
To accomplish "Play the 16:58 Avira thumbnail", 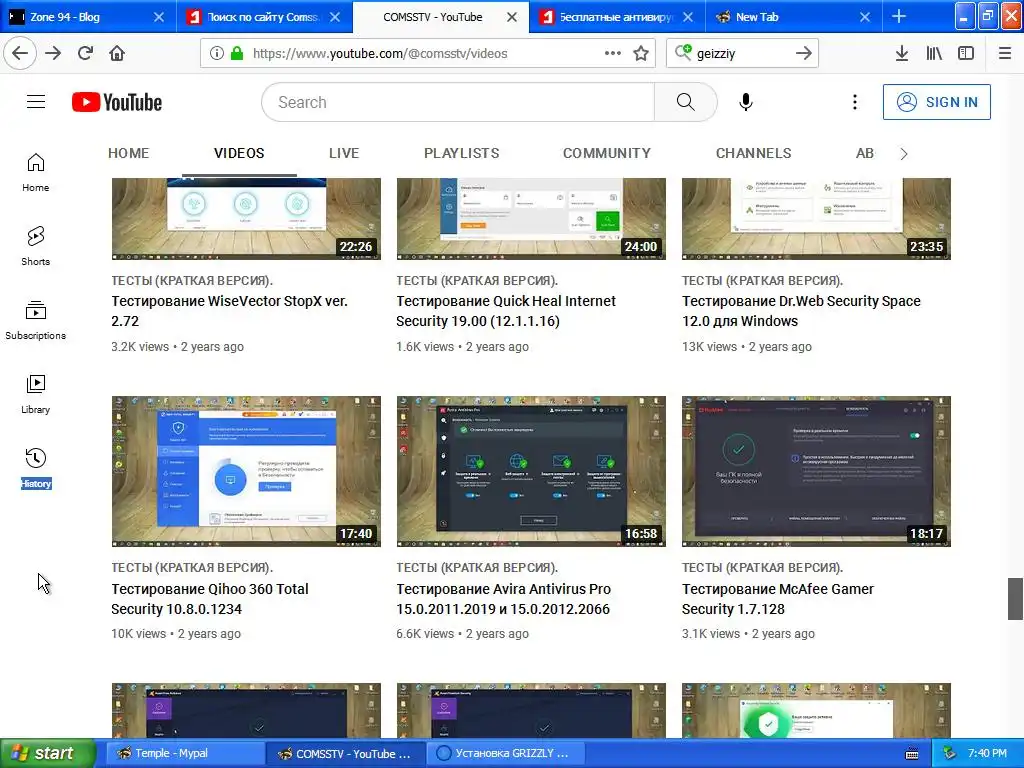I will pos(531,471).
